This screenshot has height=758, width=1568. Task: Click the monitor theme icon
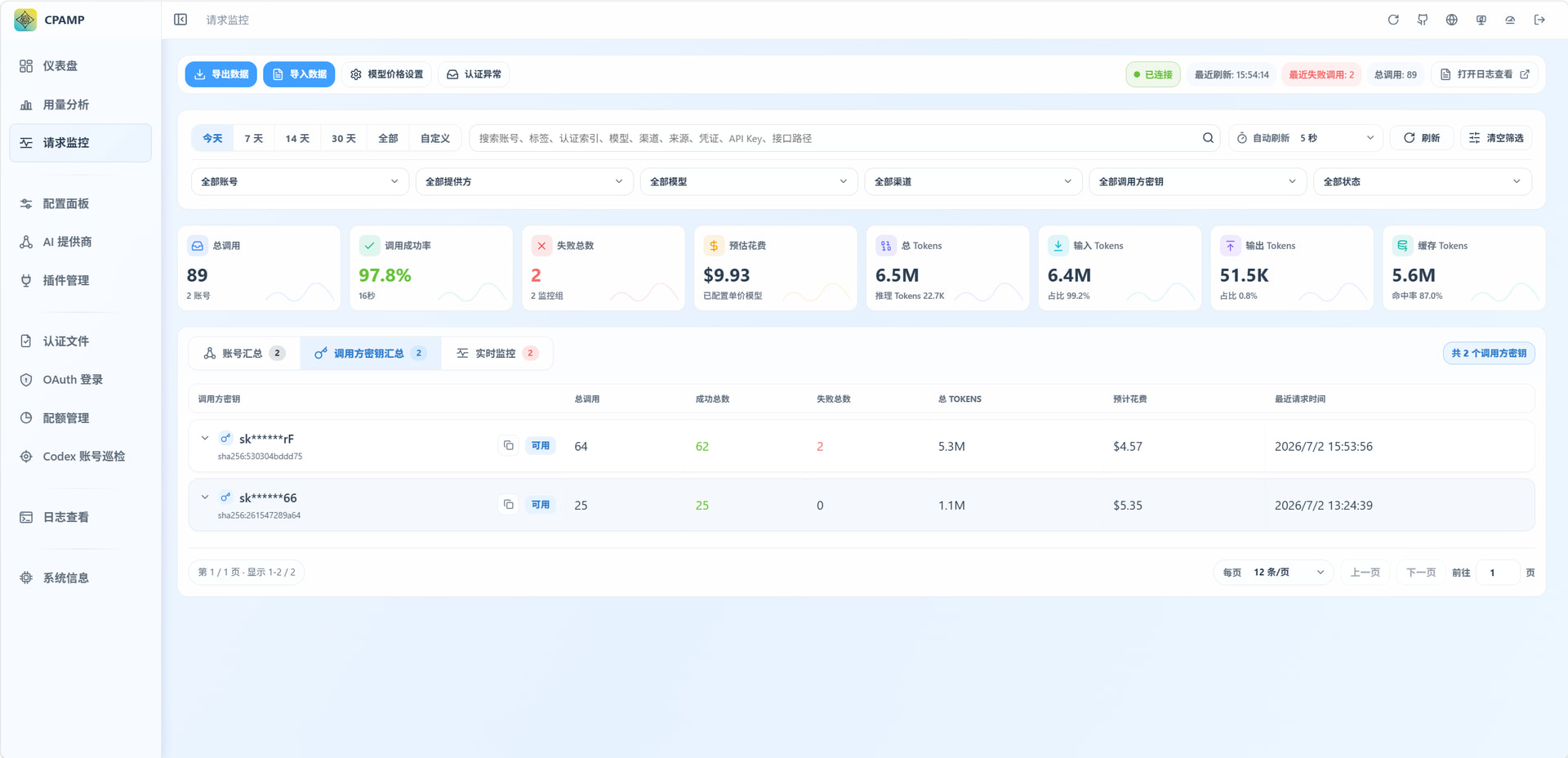(1481, 20)
